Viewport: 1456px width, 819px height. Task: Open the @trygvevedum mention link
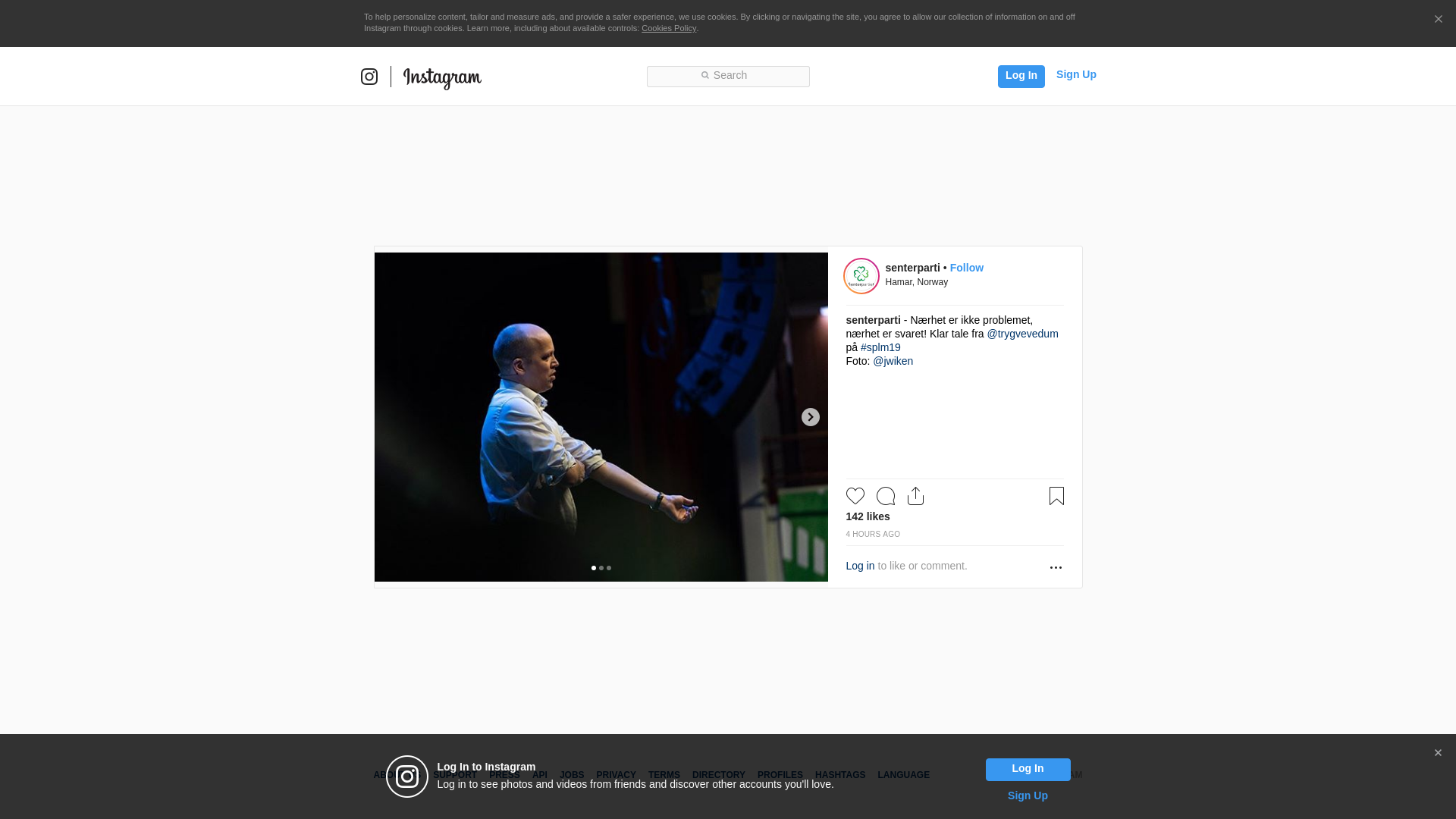pyautogui.click(x=1022, y=334)
